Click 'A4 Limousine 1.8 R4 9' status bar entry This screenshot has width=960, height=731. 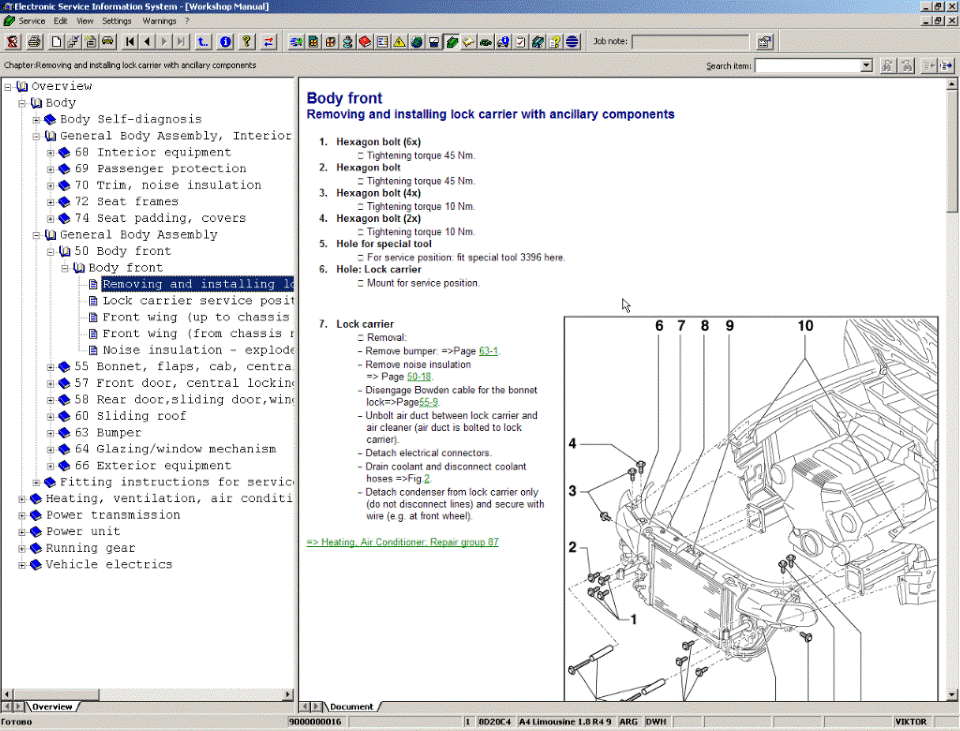(565, 722)
